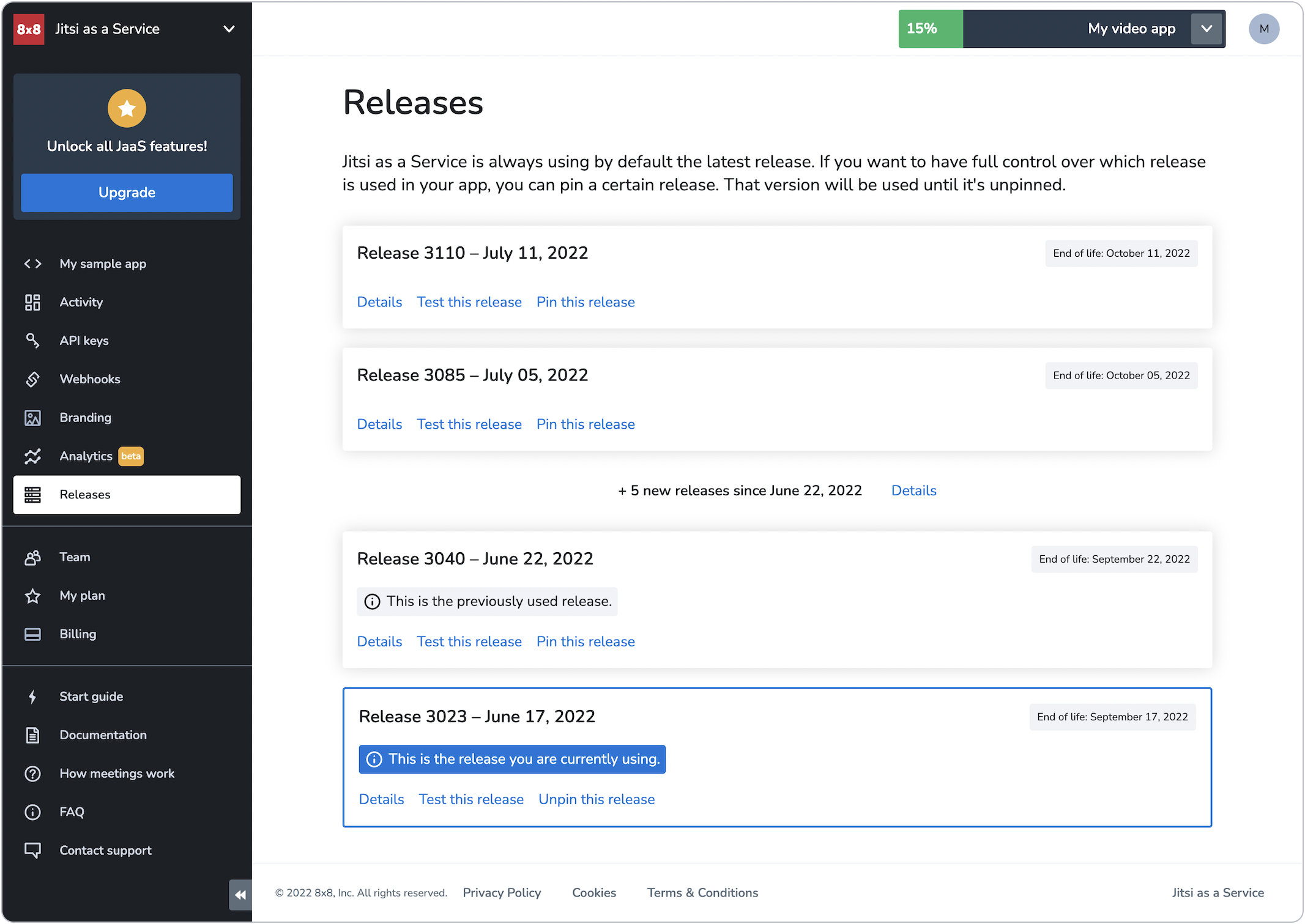The height and width of the screenshot is (924, 1305).
Task: Open Terms & Conditions footer link
Action: click(x=702, y=893)
